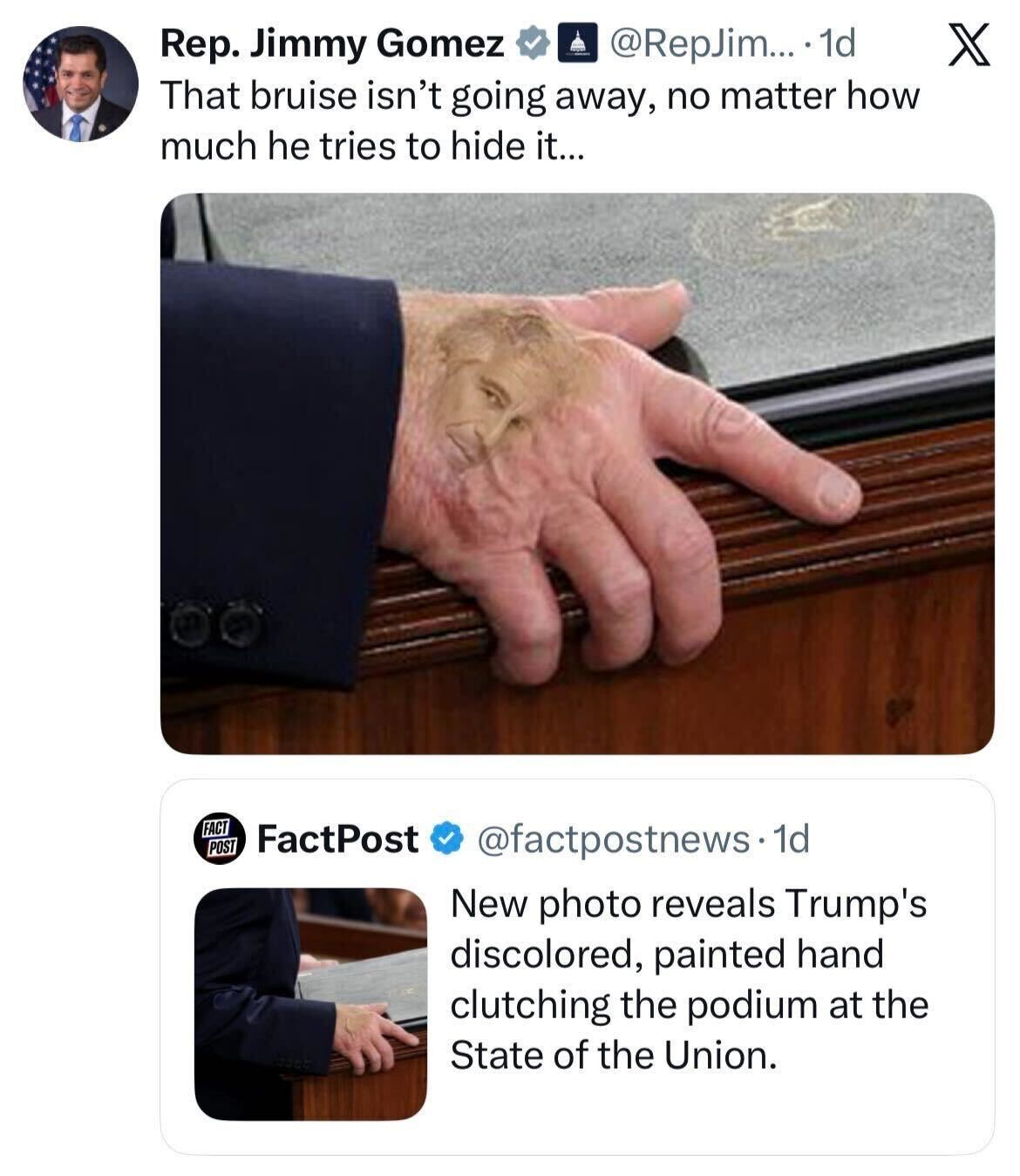Click the "State of the Union." phrase
1020x1176 pixels.
613,1055
